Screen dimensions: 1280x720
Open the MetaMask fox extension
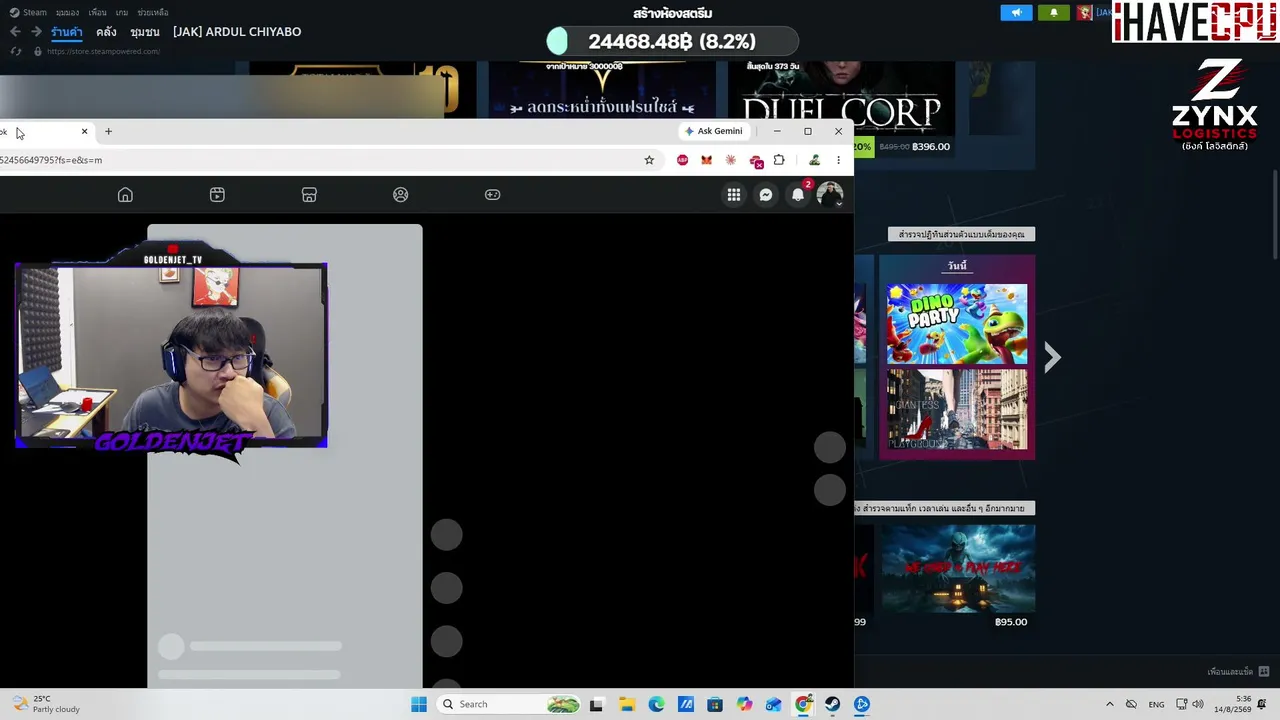pos(706,160)
